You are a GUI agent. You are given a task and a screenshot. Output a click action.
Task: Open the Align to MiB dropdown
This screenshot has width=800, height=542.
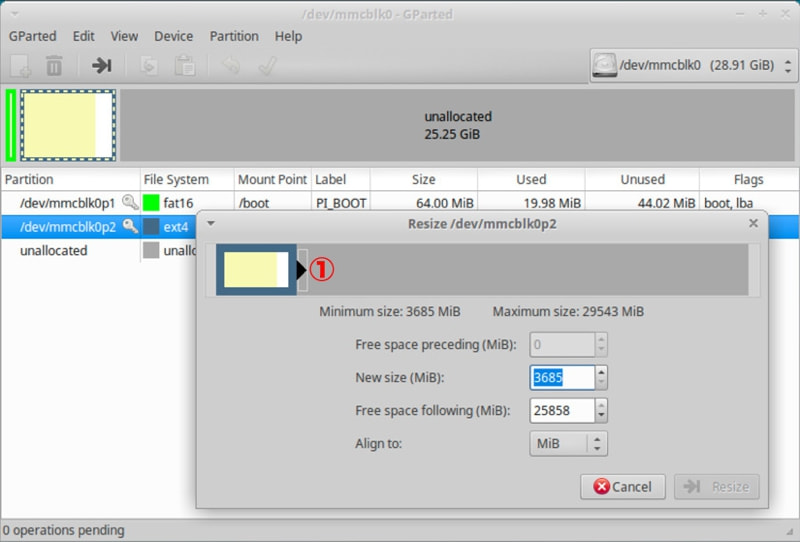pos(568,444)
